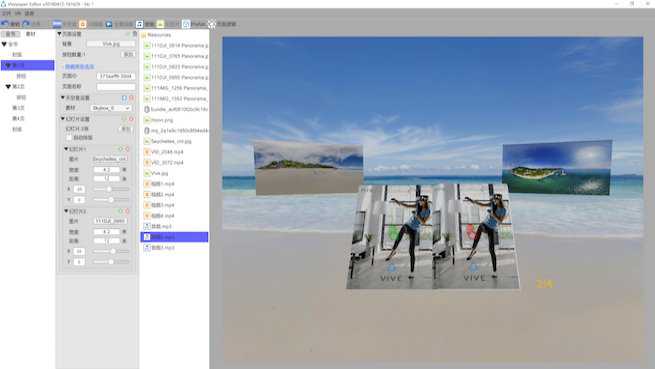Click the dotted-circle page preview toolbar icon
655x369 pixels.
[212, 24]
